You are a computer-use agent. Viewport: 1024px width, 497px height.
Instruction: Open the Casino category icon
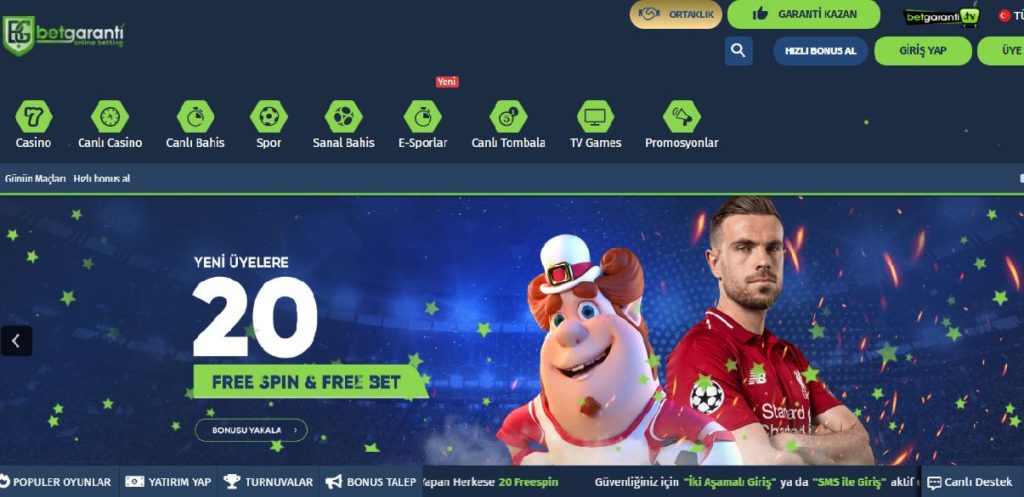point(33,117)
